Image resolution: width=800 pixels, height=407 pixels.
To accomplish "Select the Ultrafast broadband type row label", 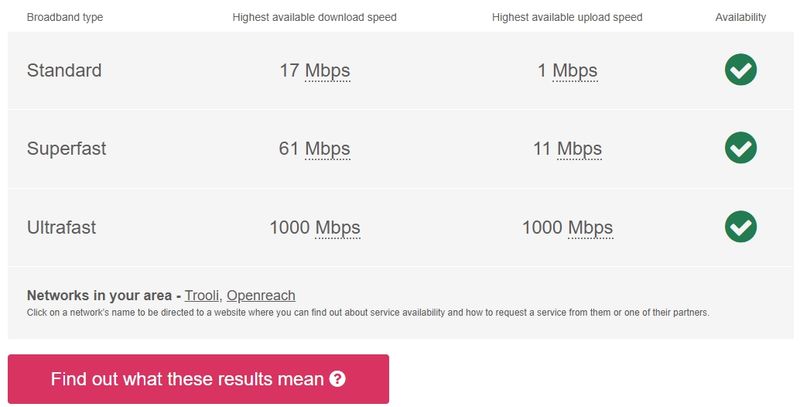I will click(61, 227).
